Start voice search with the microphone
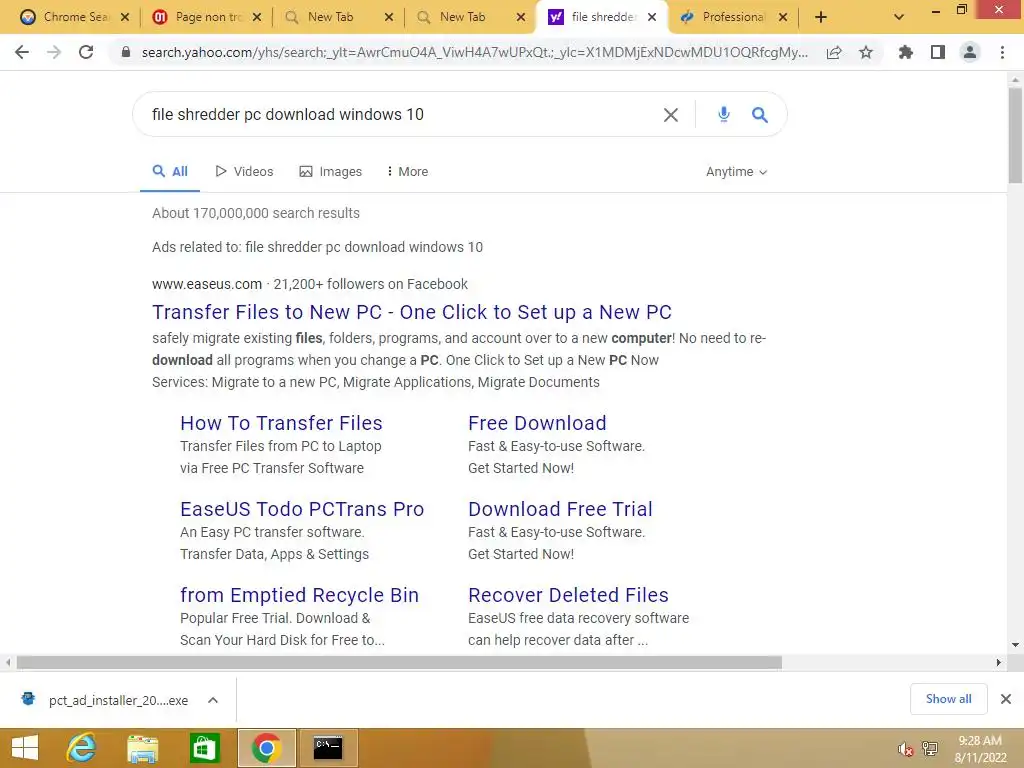The height and width of the screenshot is (768, 1024). point(724,114)
